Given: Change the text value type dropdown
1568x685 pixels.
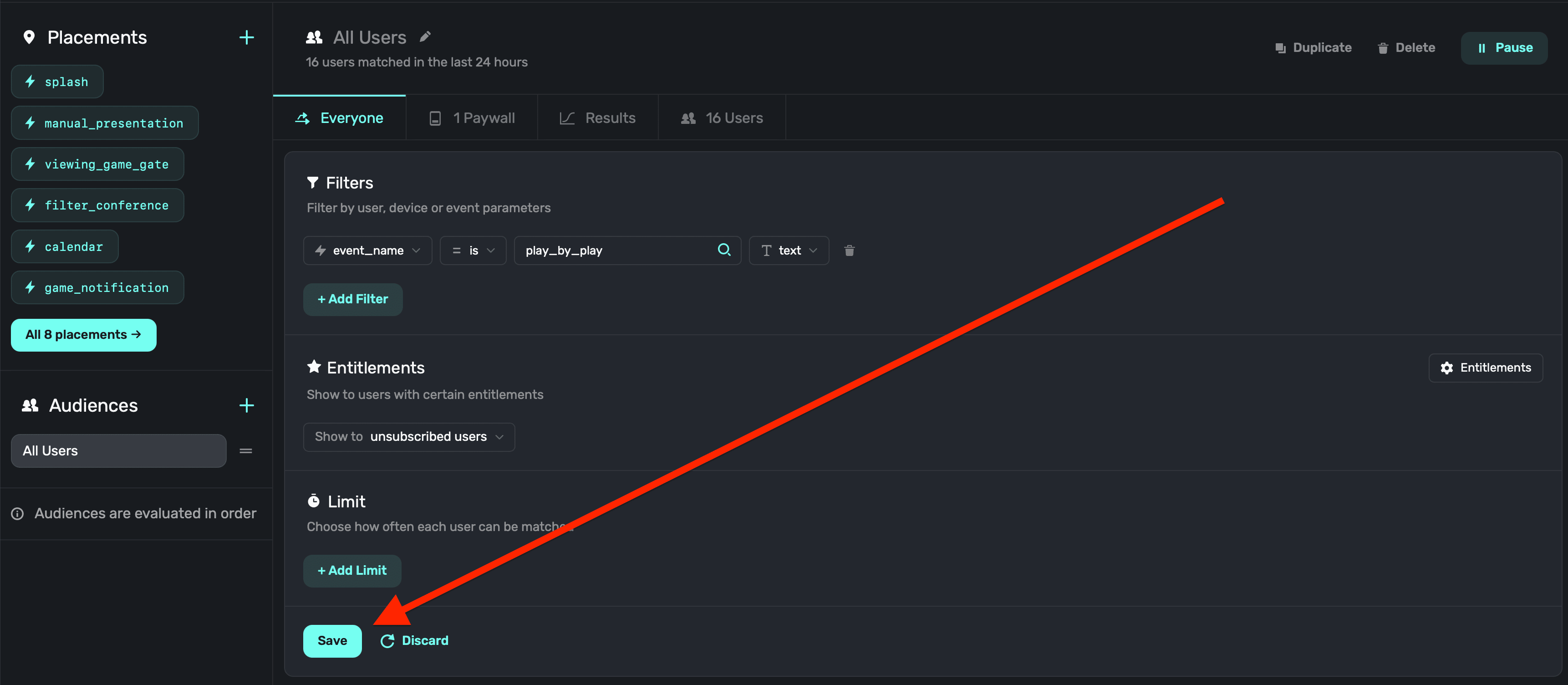Looking at the screenshot, I should coord(788,251).
